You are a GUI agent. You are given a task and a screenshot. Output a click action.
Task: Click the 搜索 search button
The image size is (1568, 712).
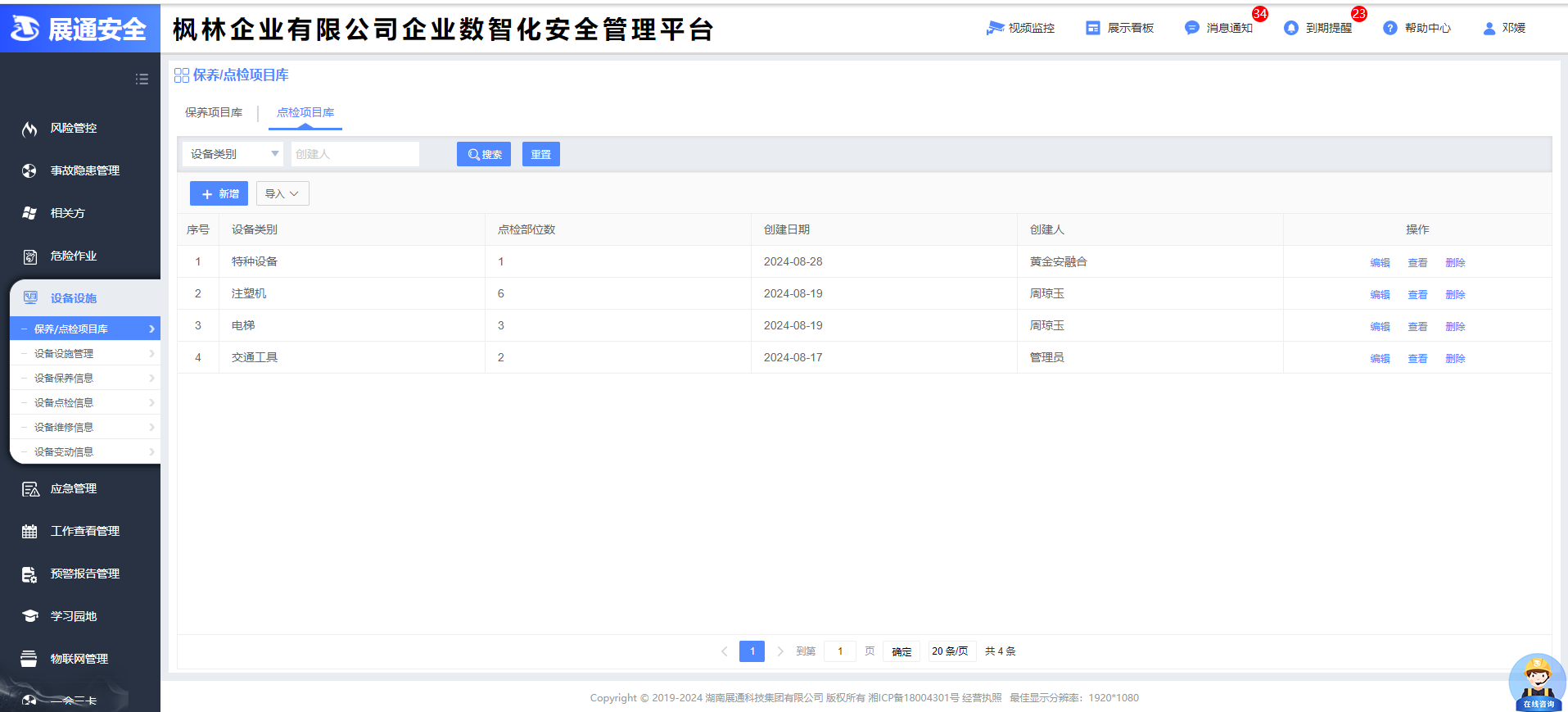(x=484, y=154)
